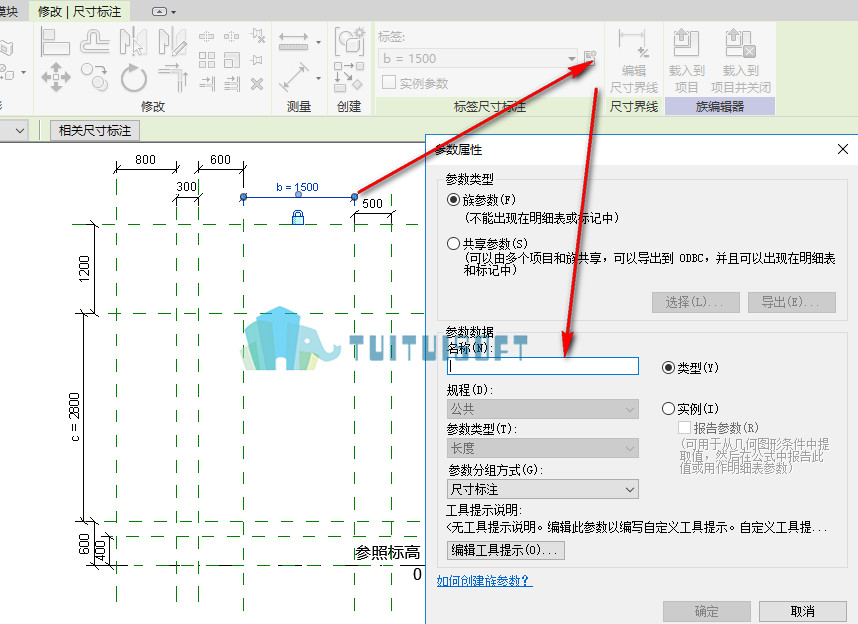Activate the Rotate tool
Screen dimensions: 858x624
(134, 77)
